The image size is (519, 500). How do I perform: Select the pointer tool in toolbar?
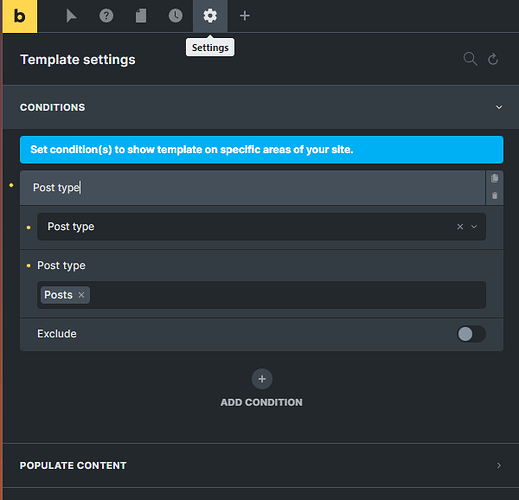click(71, 16)
